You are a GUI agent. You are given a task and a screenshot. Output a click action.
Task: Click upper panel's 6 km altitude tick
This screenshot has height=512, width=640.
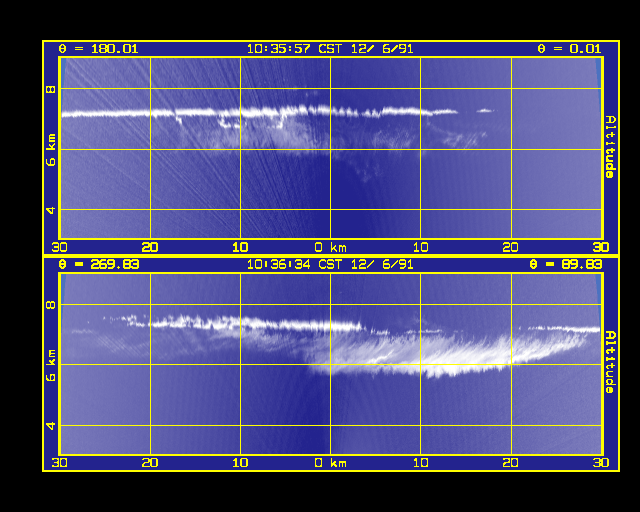(x=51, y=150)
